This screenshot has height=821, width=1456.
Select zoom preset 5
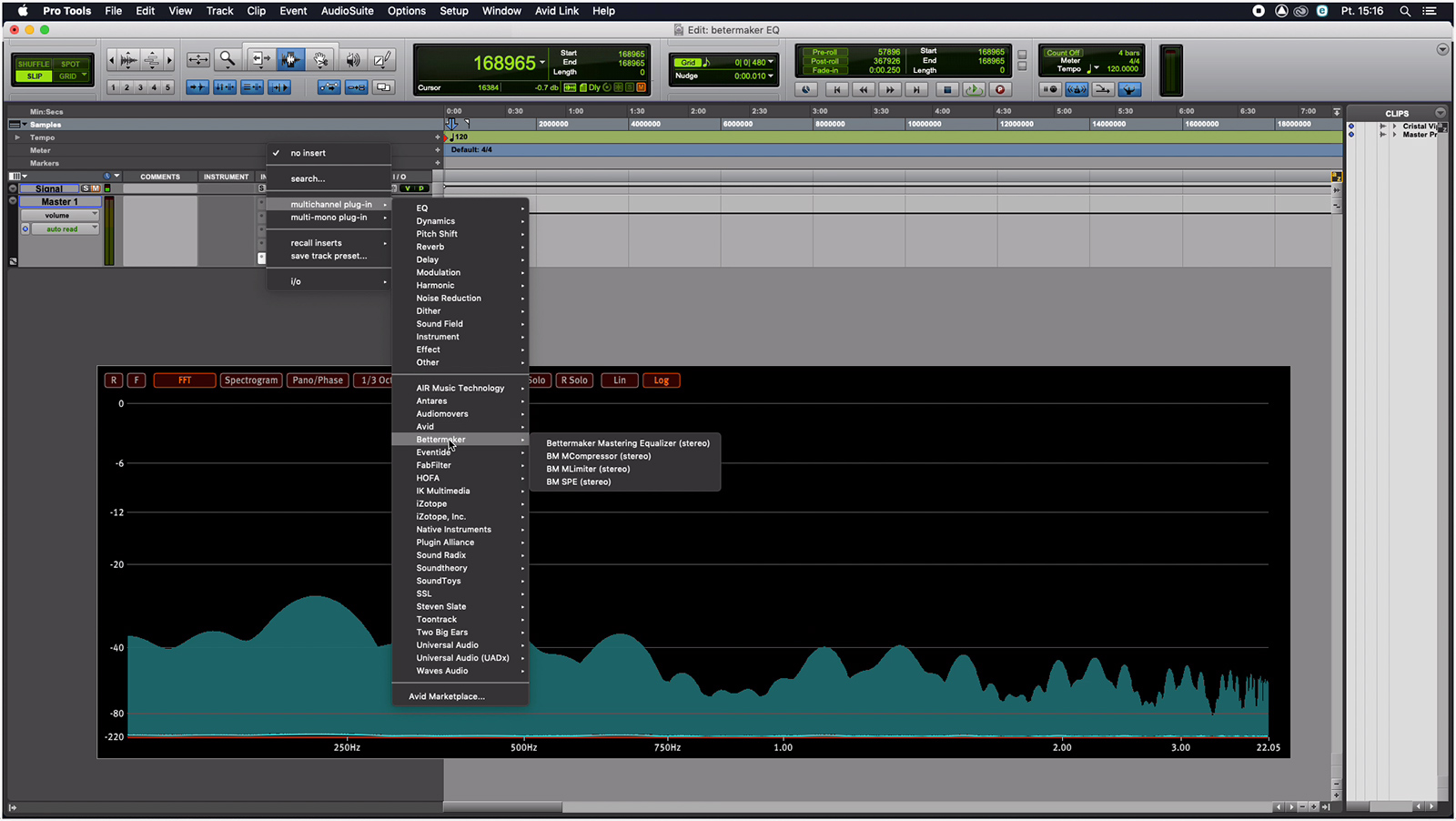coord(167,87)
